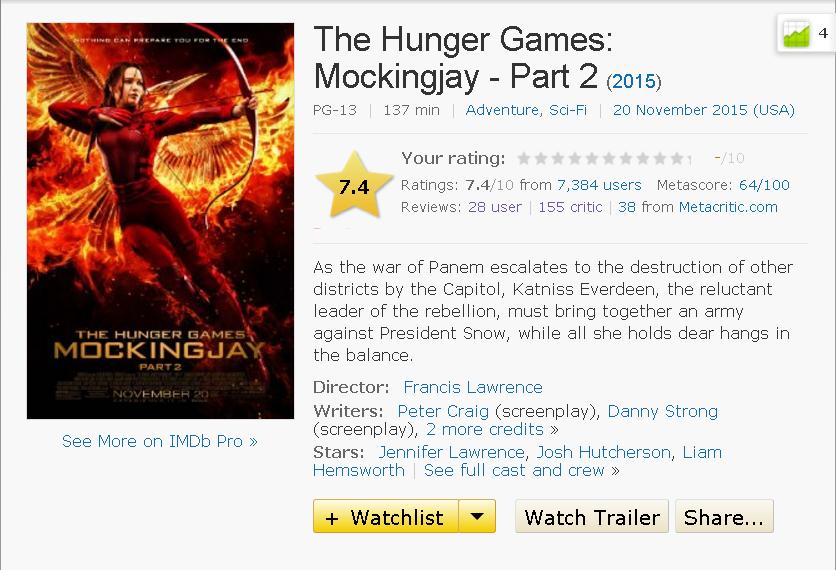
Task: Open Jennifer Lawrence's profile link
Action: point(452,453)
